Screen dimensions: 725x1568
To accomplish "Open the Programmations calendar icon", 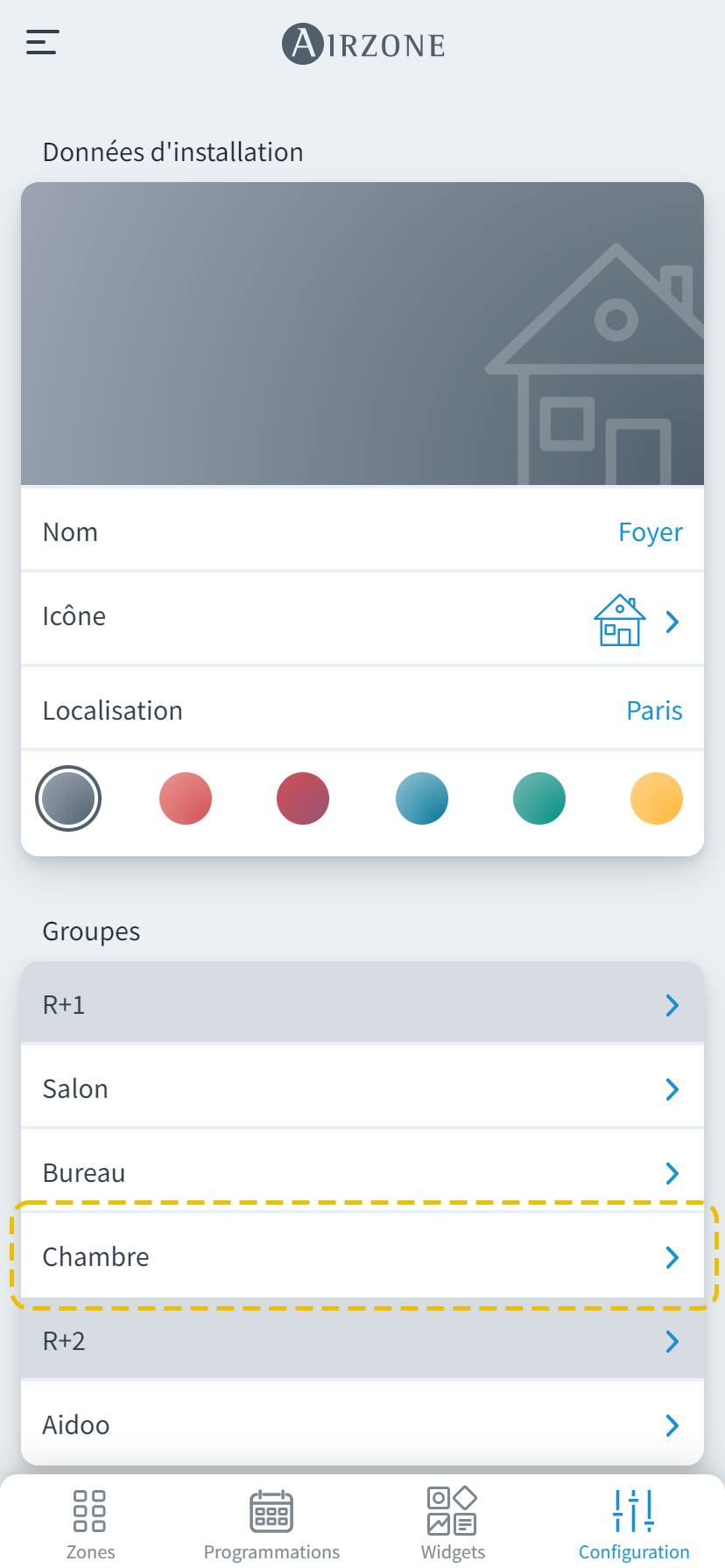I will (x=271, y=1511).
